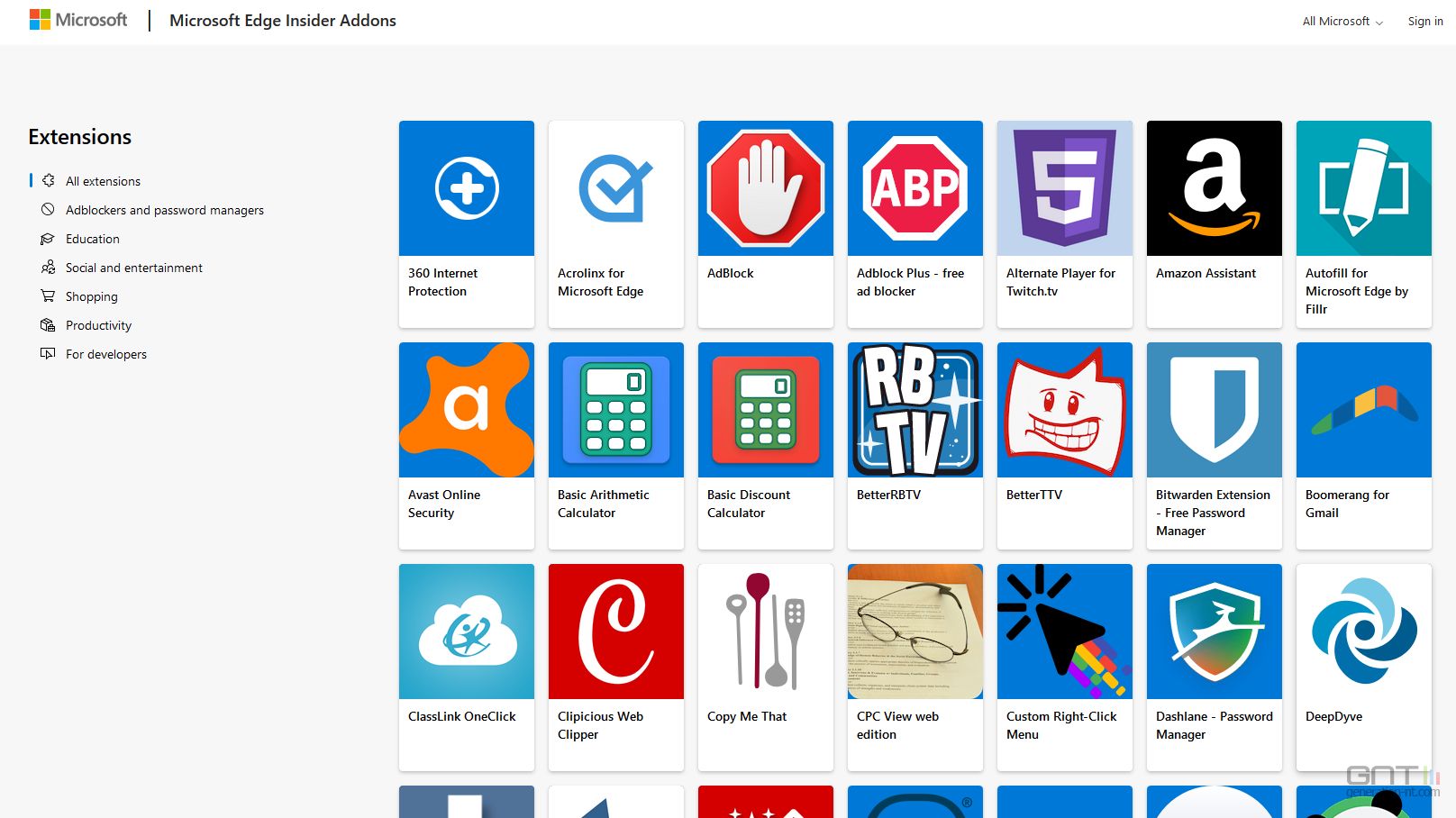Open the BetterTTV smiling face icon

(x=1065, y=410)
